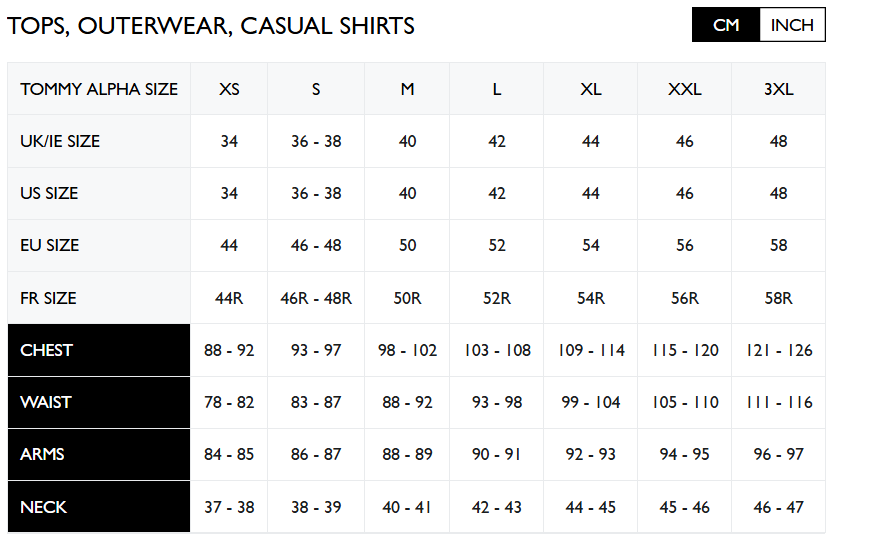The width and height of the screenshot is (881, 551).
Task: Click the WAIST row header
Action: (99, 402)
